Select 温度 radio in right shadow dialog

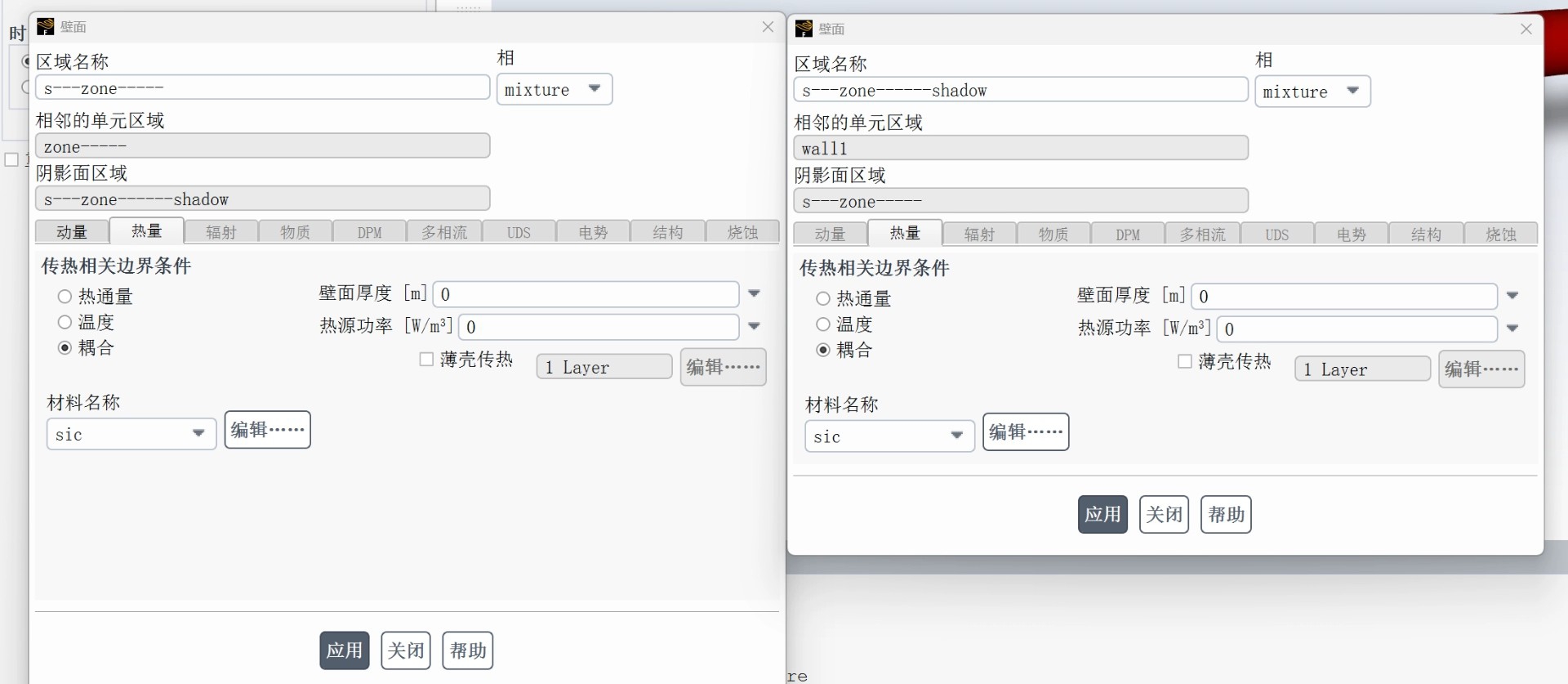coord(823,324)
